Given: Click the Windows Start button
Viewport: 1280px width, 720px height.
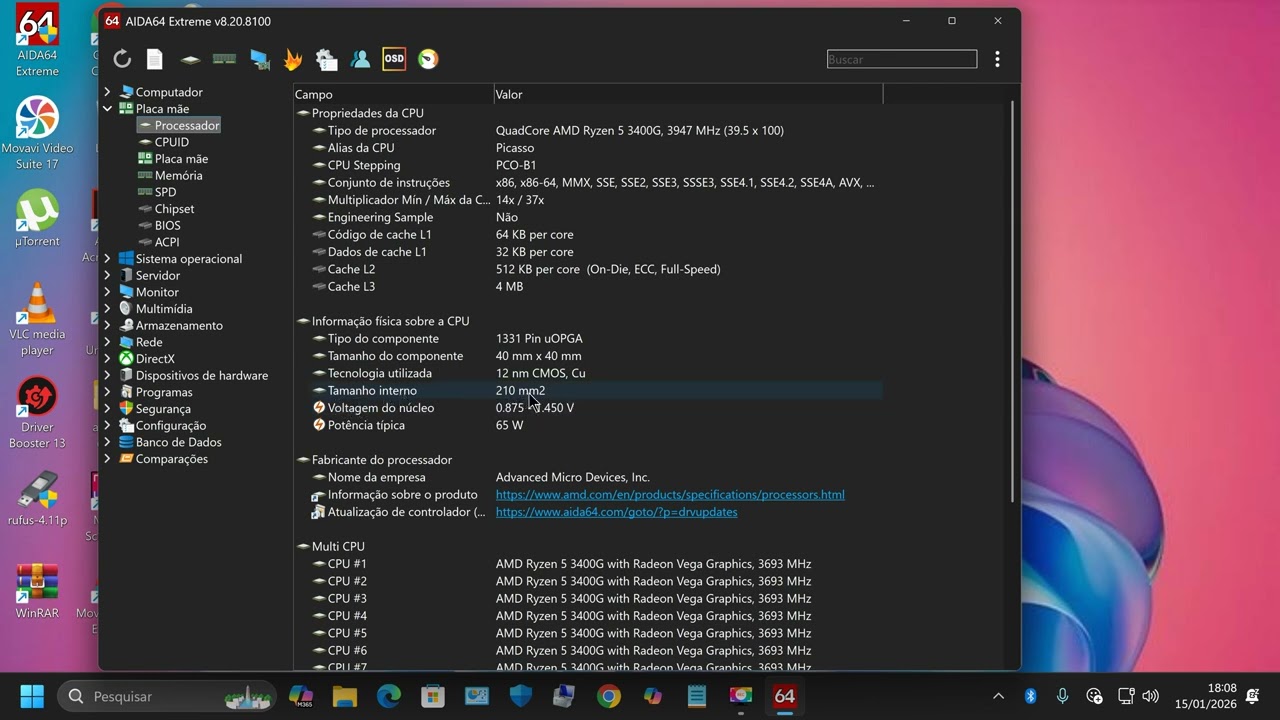Looking at the screenshot, I should coord(32,696).
